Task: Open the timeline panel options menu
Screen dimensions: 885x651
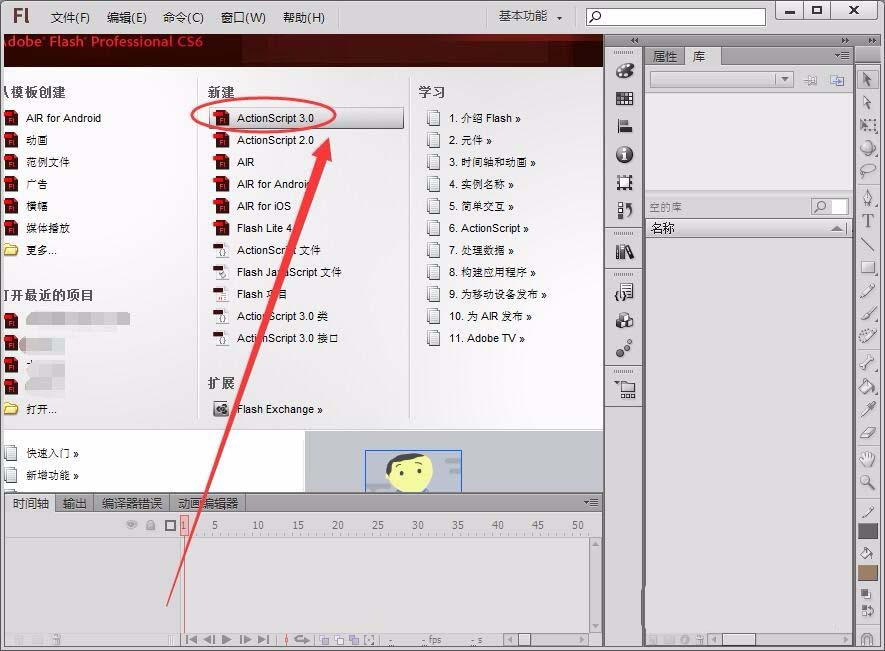Action: tap(592, 502)
